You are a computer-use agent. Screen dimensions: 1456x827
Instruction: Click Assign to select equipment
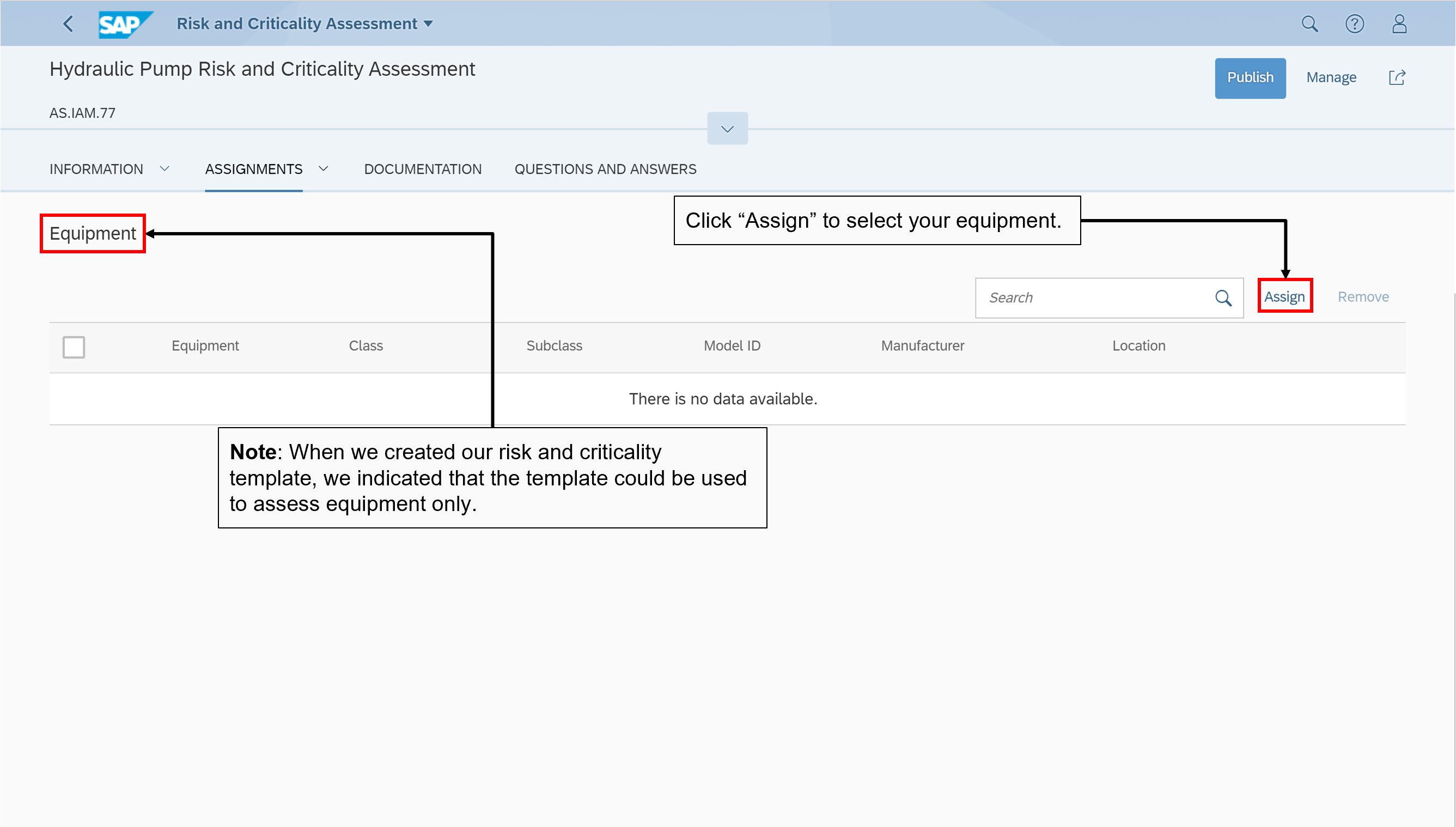point(1284,296)
